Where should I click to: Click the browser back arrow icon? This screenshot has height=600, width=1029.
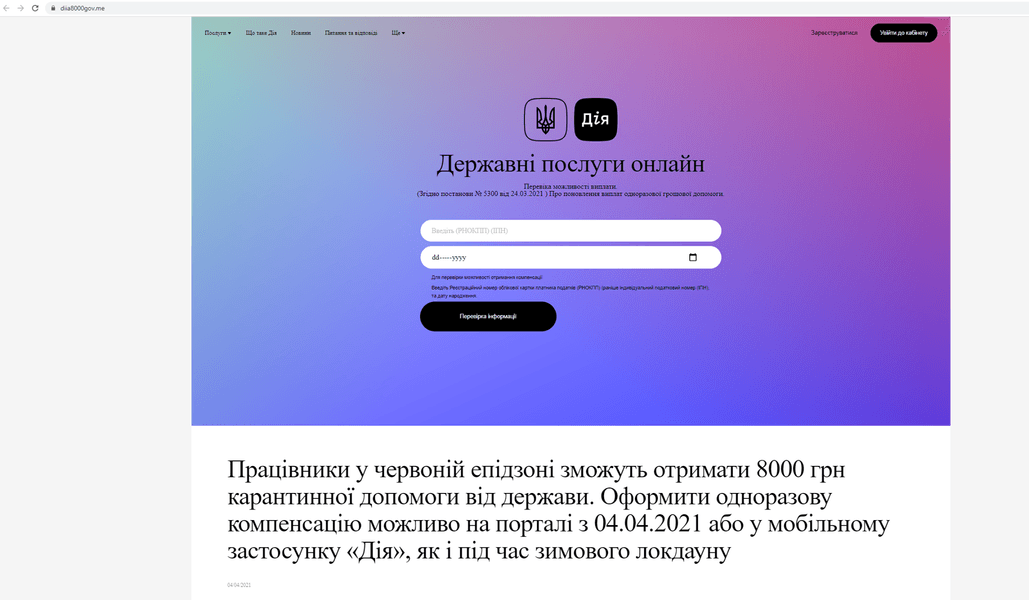(x=8, y=7)
